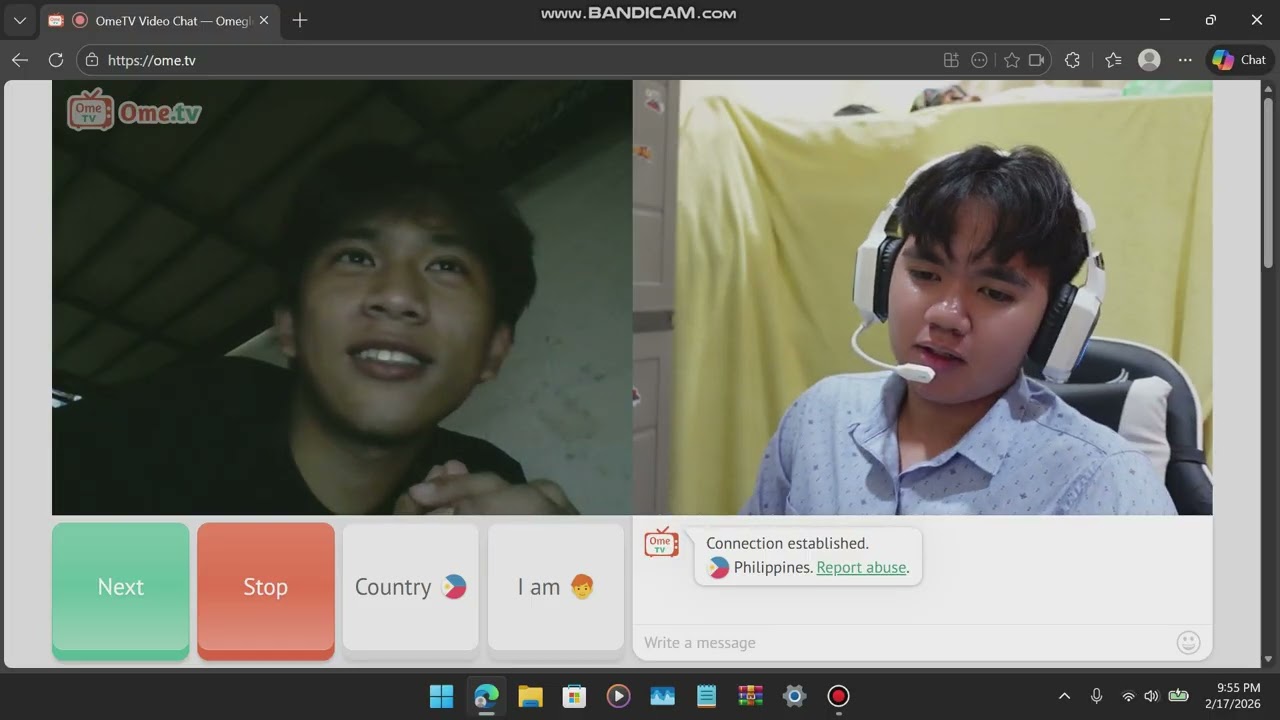Add this page to favorites

pos(1012,60)
